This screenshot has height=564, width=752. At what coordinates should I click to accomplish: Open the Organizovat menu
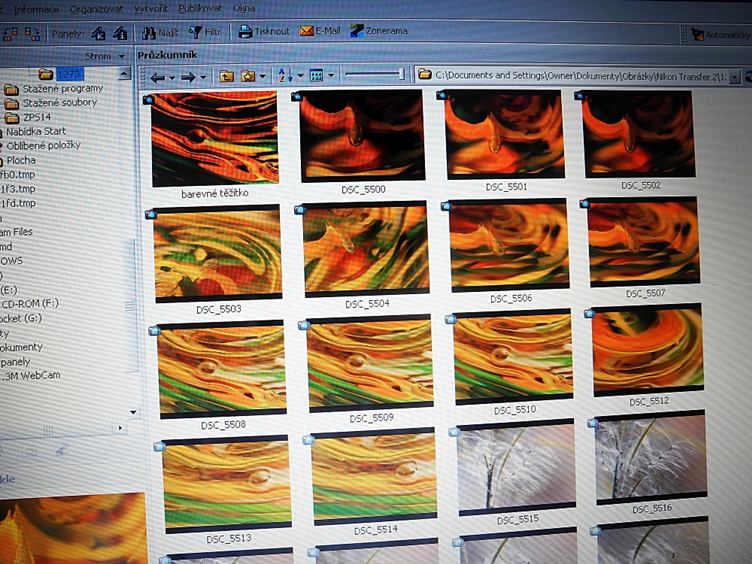(x=96, y=9)
